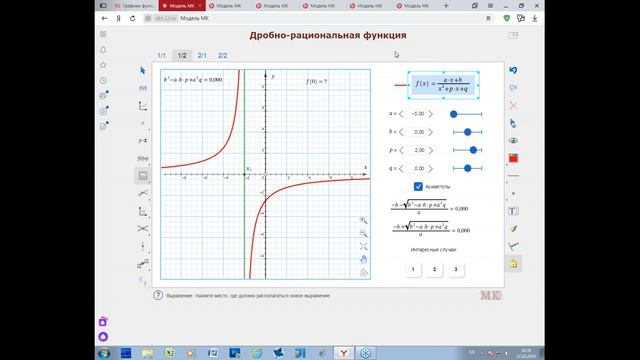Viewport: 640px width, 360px height.
Task: Show interesting case 3
Action: click(456, 269)
